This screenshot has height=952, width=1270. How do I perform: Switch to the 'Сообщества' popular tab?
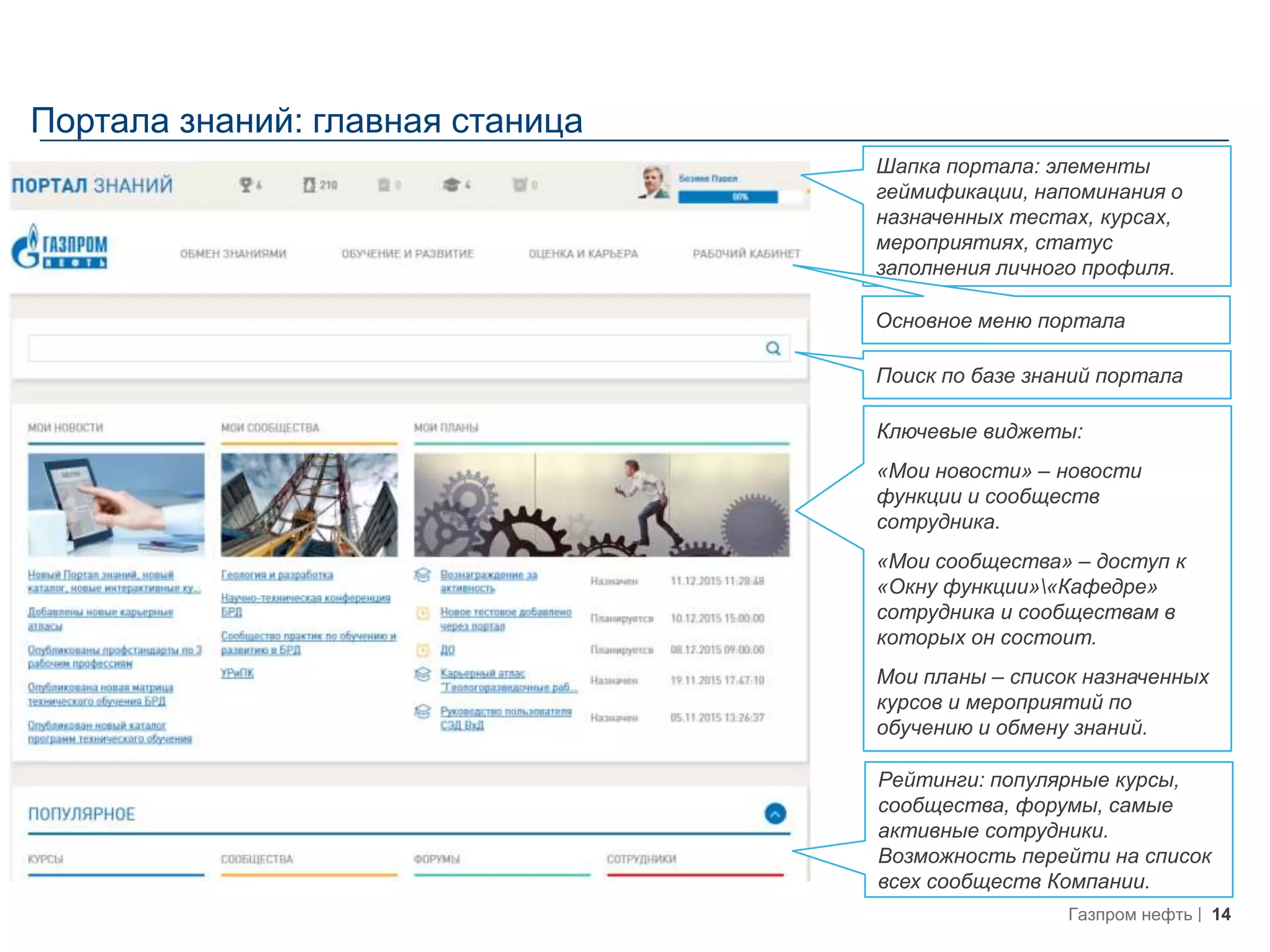click(x=257, y=859)
